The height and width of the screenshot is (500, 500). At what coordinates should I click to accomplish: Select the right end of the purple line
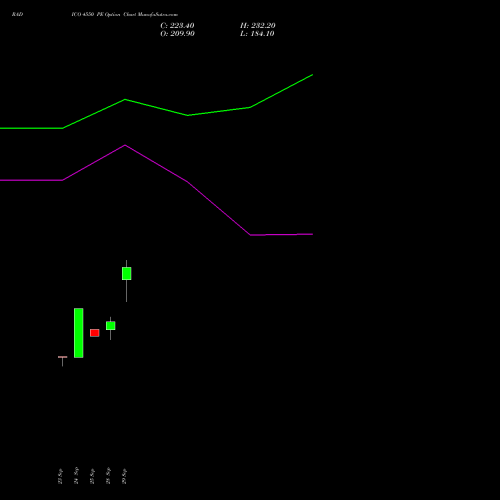point(312,234)
